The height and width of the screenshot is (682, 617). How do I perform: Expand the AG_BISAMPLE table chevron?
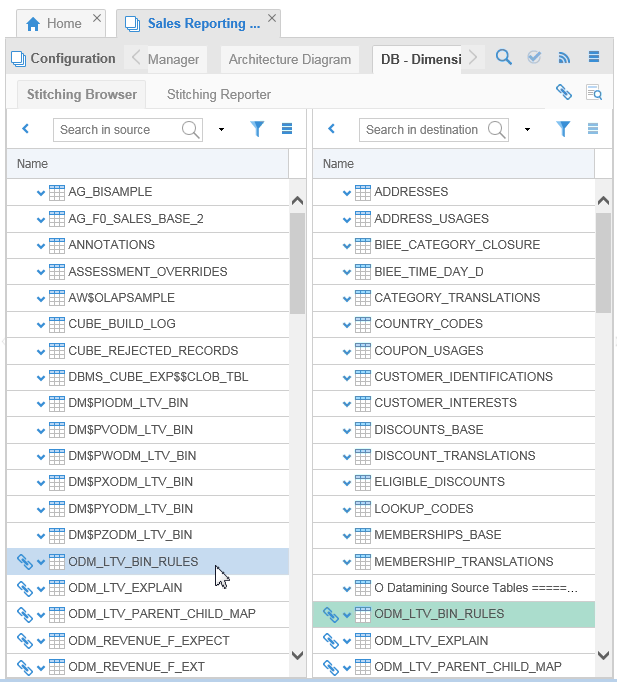click(41, 193)
